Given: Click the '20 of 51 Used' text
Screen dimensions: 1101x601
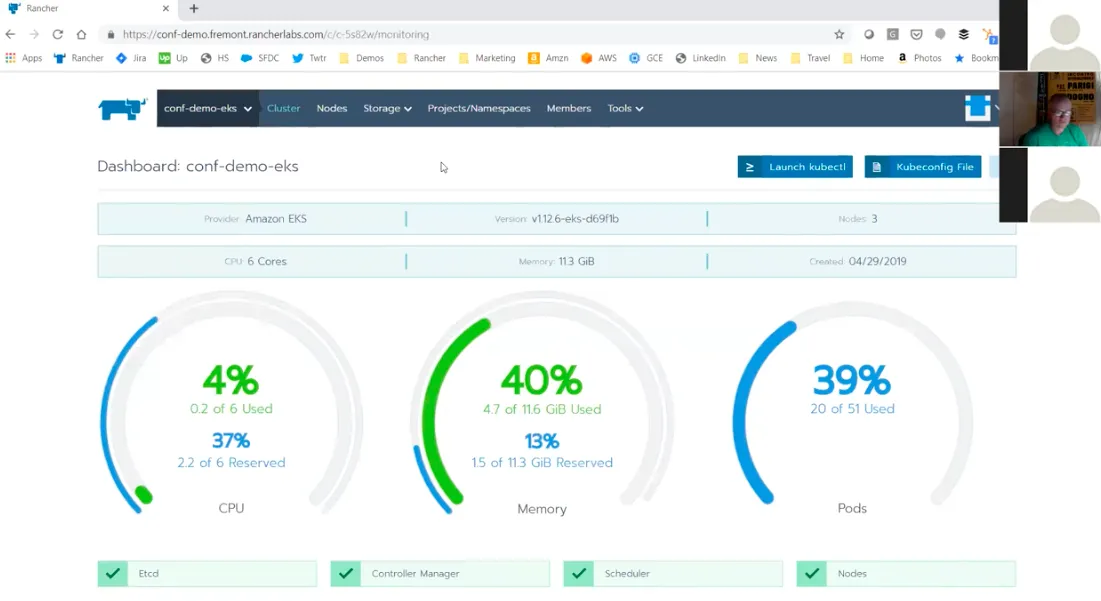Looking at the screenshot, I should [x=852, y=409].
